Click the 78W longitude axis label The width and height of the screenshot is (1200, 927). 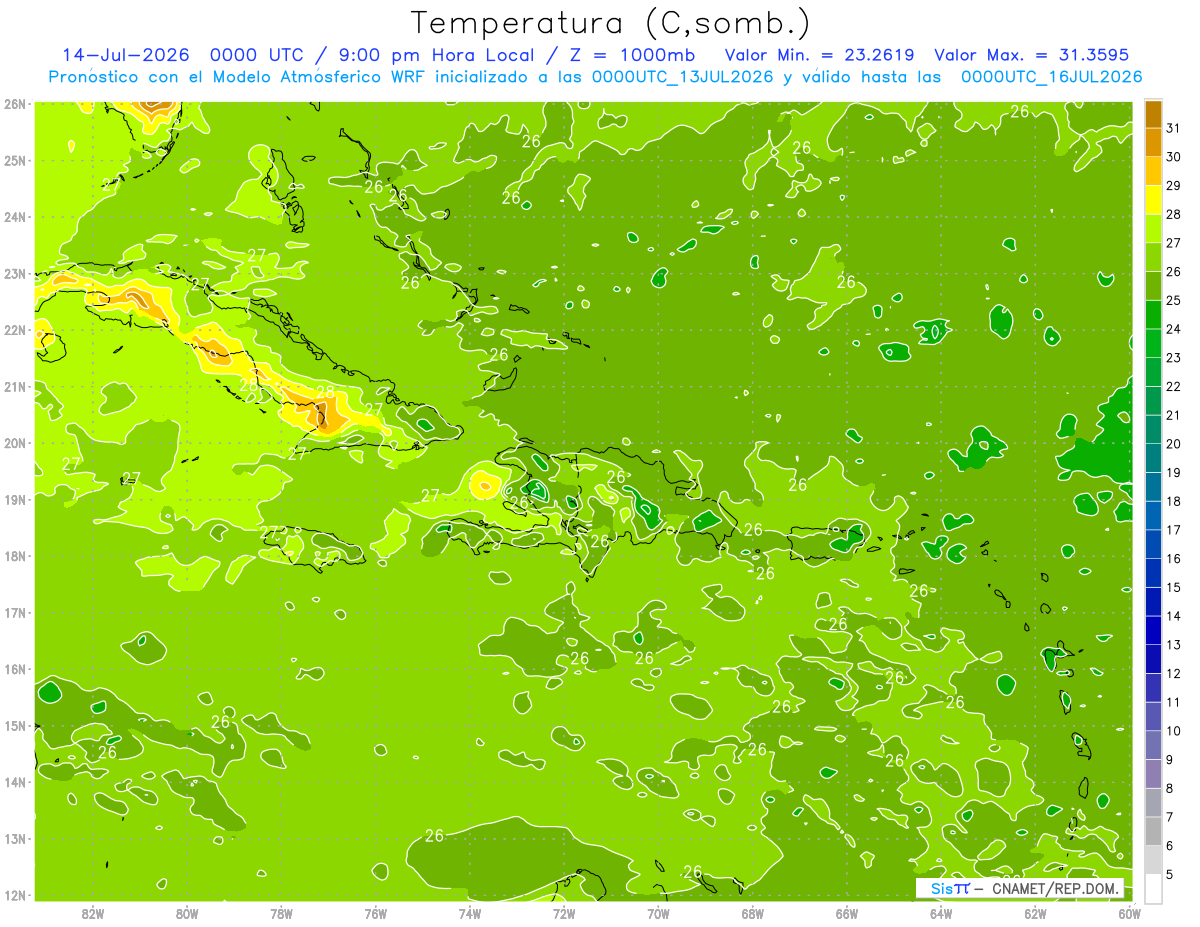[282, 913]
